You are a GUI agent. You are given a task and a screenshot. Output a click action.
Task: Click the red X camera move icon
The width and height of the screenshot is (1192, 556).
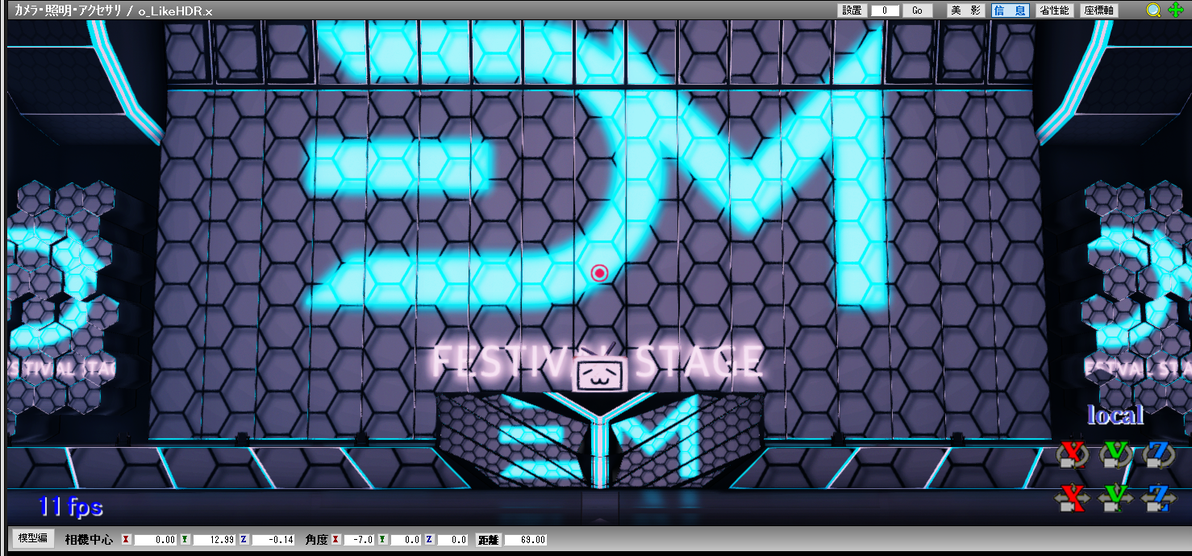[x=1072, y=498]
